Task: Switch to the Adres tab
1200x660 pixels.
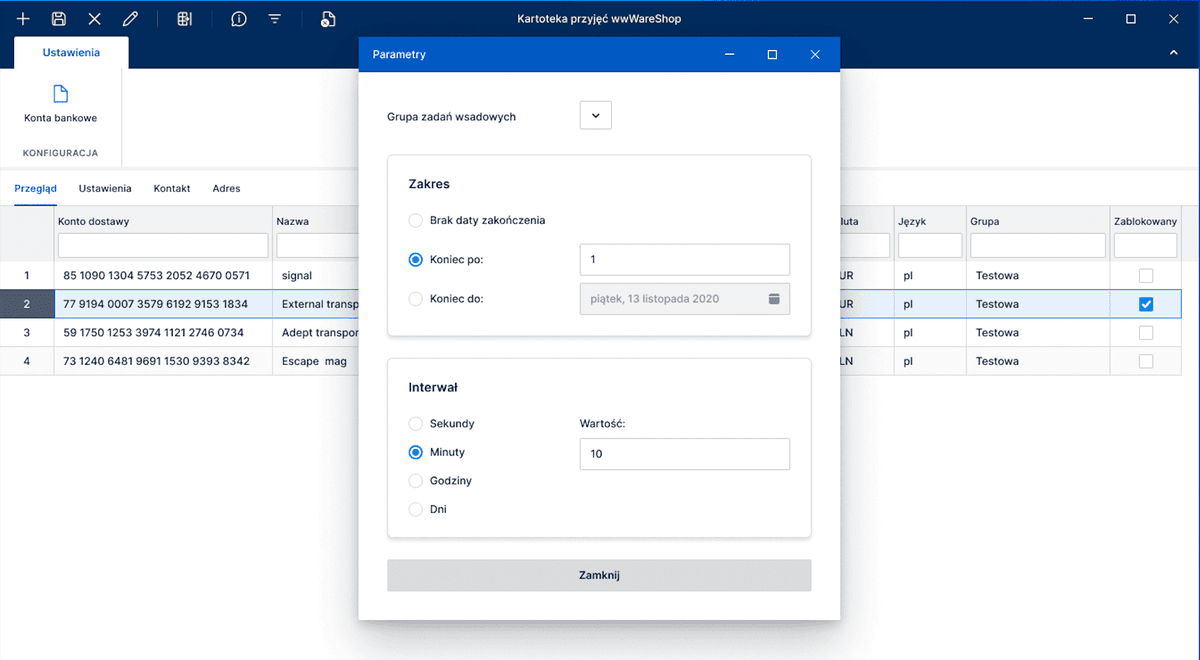Action: pyautogui.click(x=226, y=188)
